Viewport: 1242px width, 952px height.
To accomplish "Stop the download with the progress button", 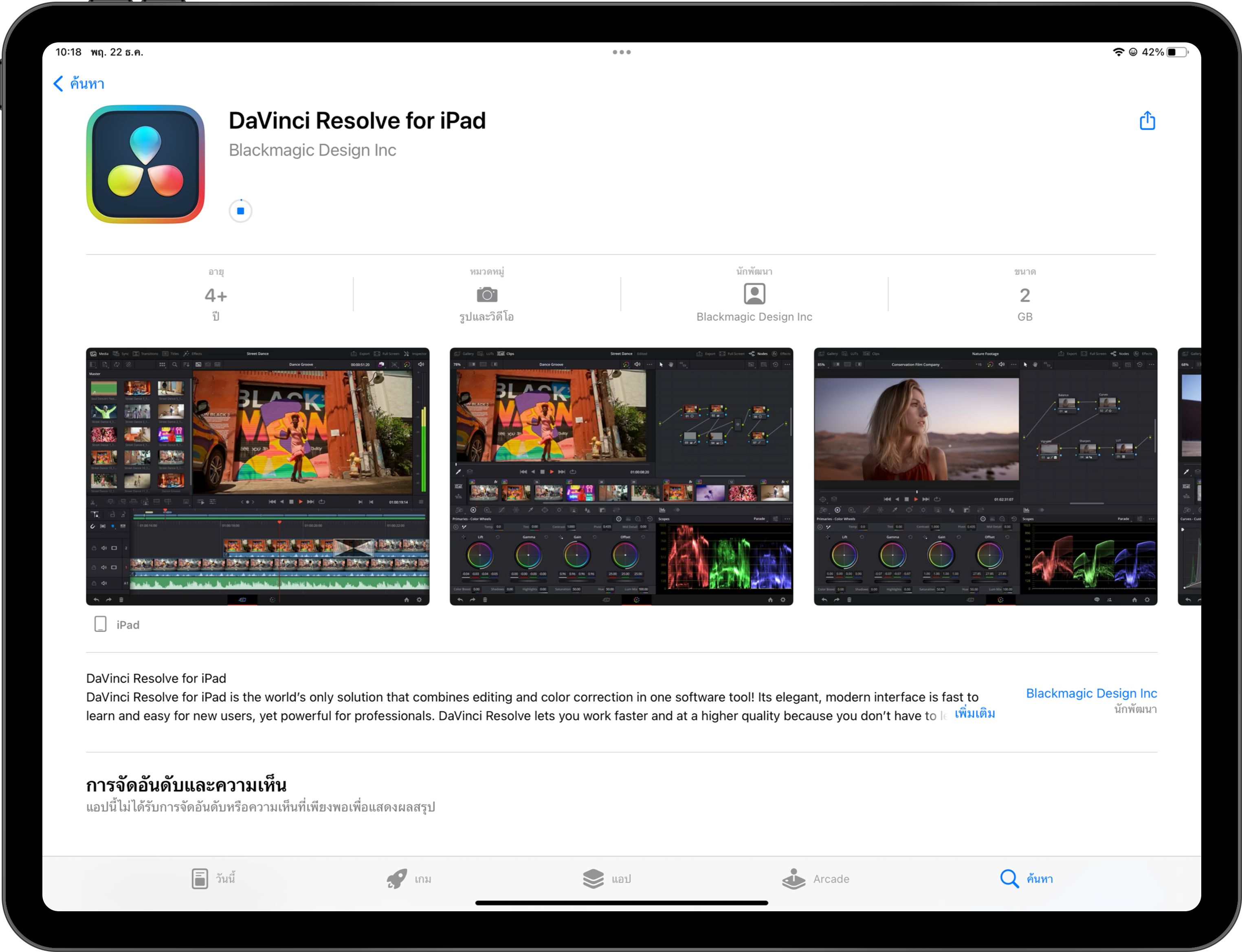I will coord(240,211).
